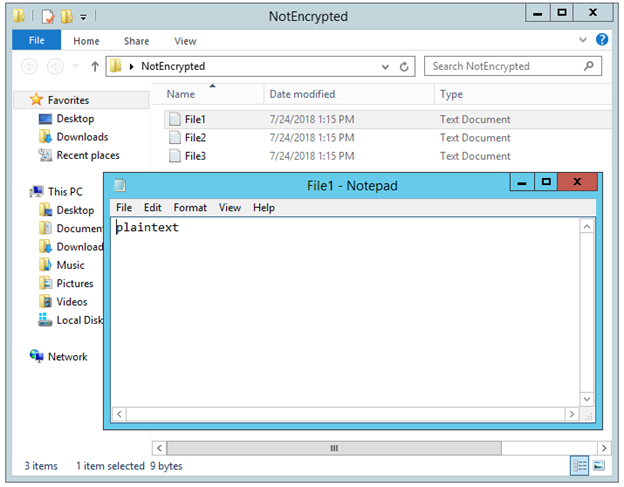Open the Music folder
This screenshot has width=624, height=487.
coord(70,265)
